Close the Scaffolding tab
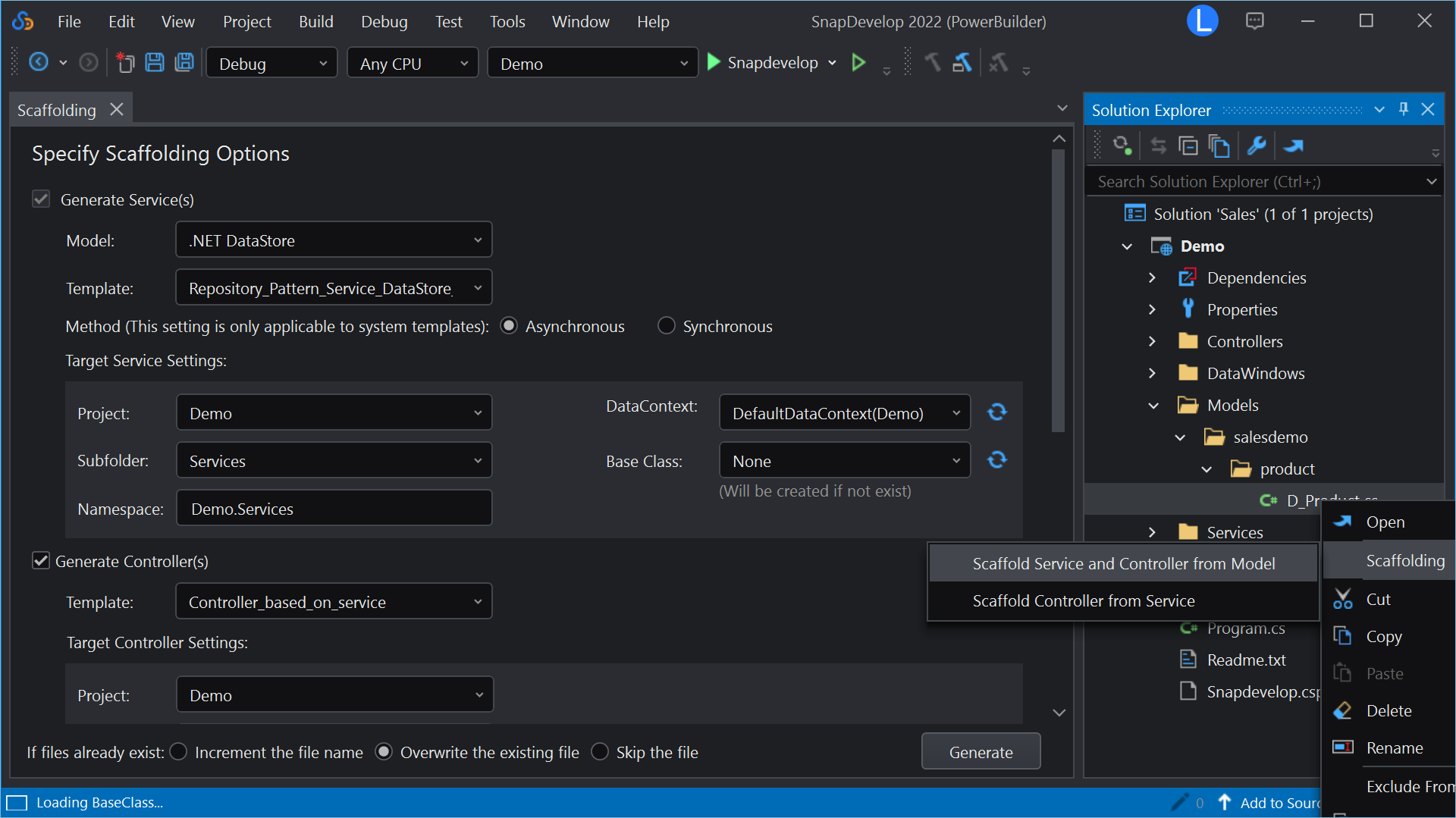1456x818 pixels. [x=116, y=109]
